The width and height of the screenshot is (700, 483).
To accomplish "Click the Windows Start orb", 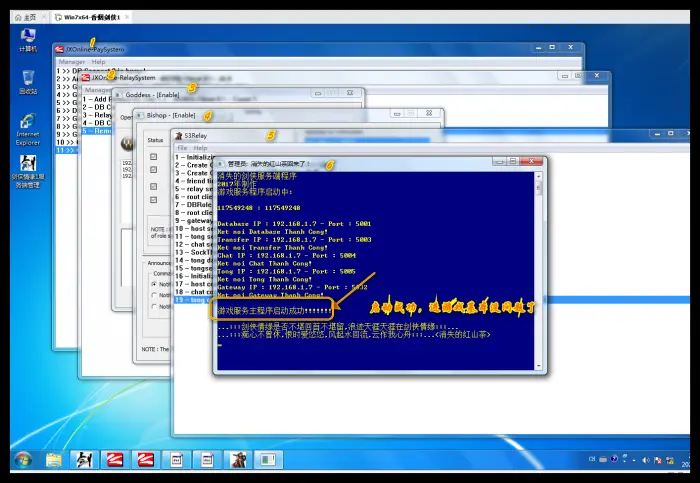I will (x=22, y=460).
